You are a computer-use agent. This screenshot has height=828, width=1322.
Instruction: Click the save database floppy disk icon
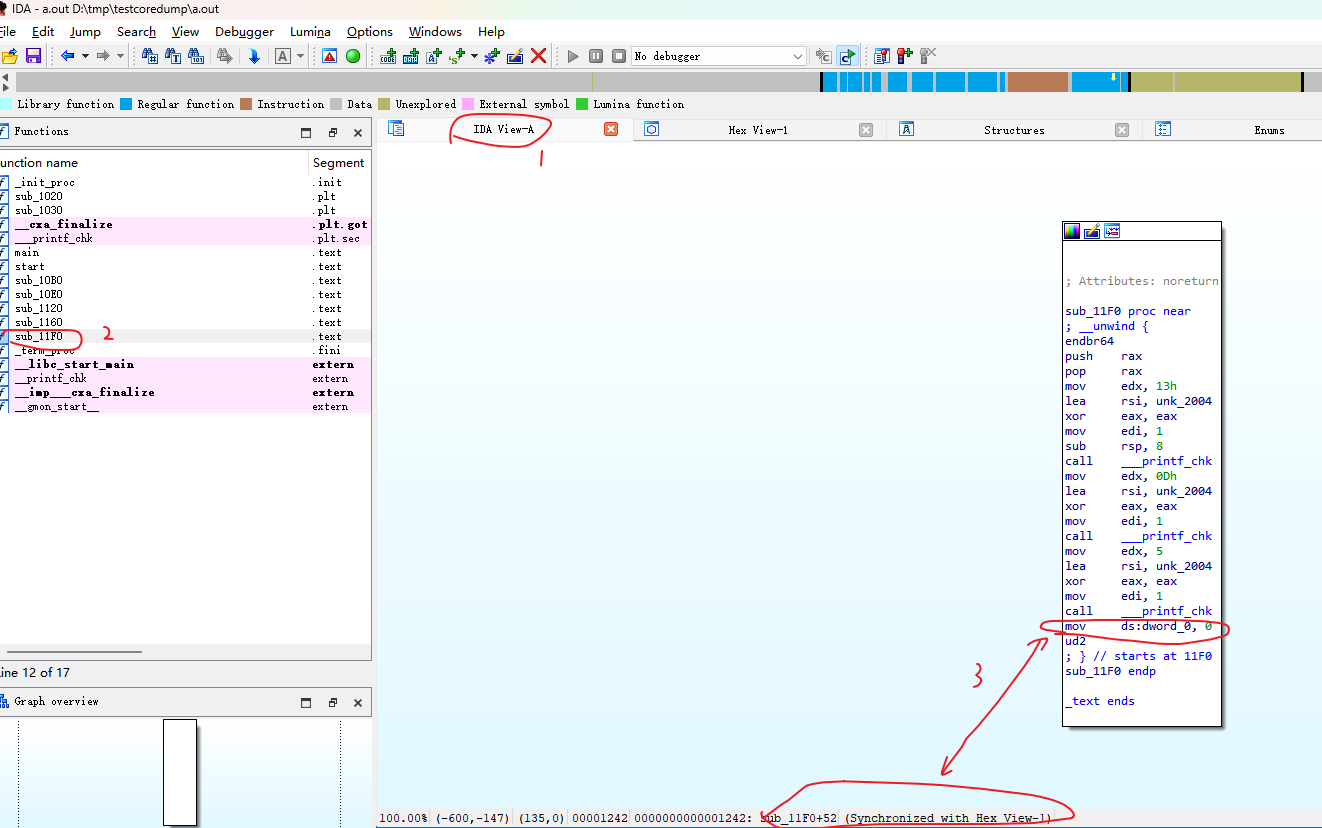(x=33, y=56)
